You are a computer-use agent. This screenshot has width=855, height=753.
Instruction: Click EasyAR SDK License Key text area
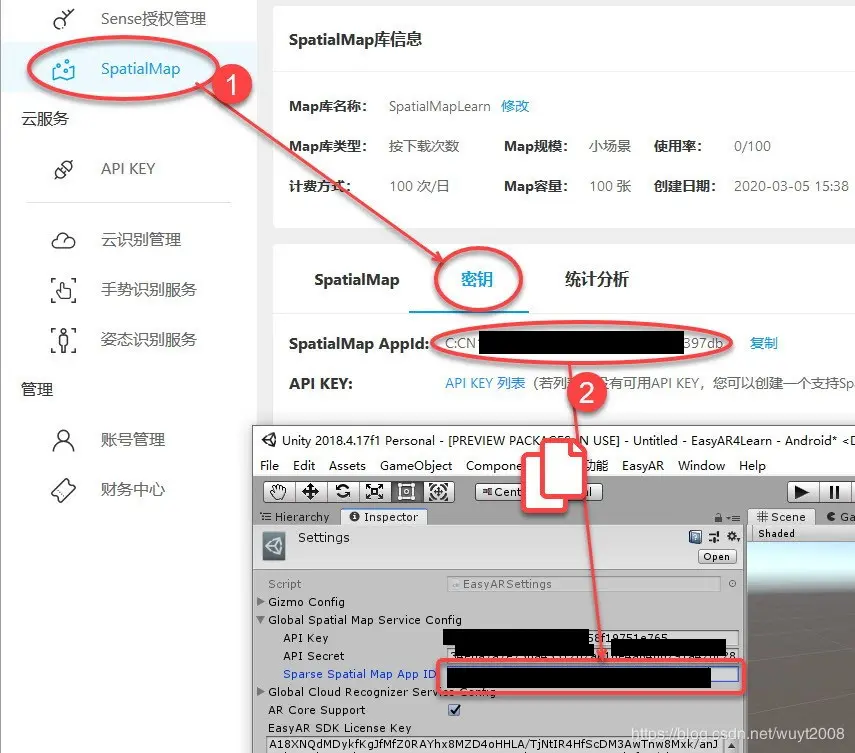[x=495, y=745]
